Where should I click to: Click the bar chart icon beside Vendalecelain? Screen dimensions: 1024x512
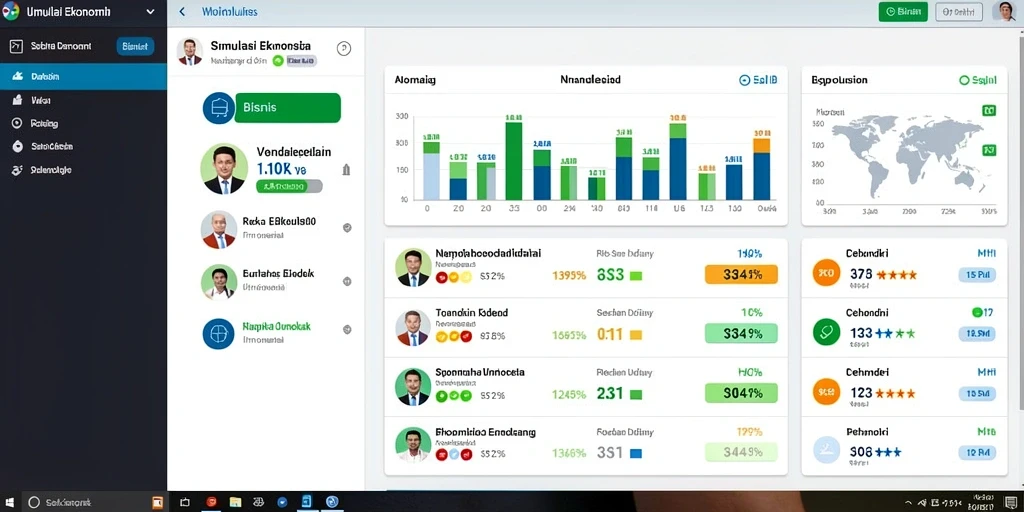pos(346,170)
